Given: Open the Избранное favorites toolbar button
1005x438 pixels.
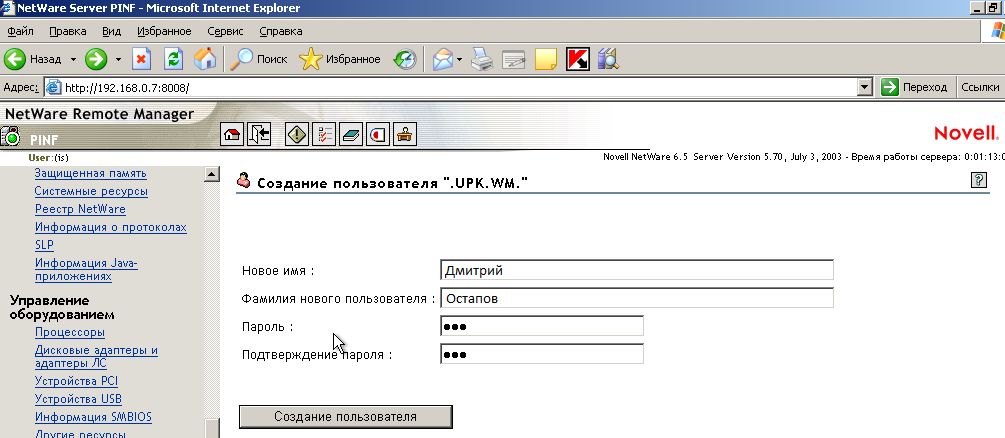Looking at the screenshot, I should pyautogui.click(x=340, y=59).
